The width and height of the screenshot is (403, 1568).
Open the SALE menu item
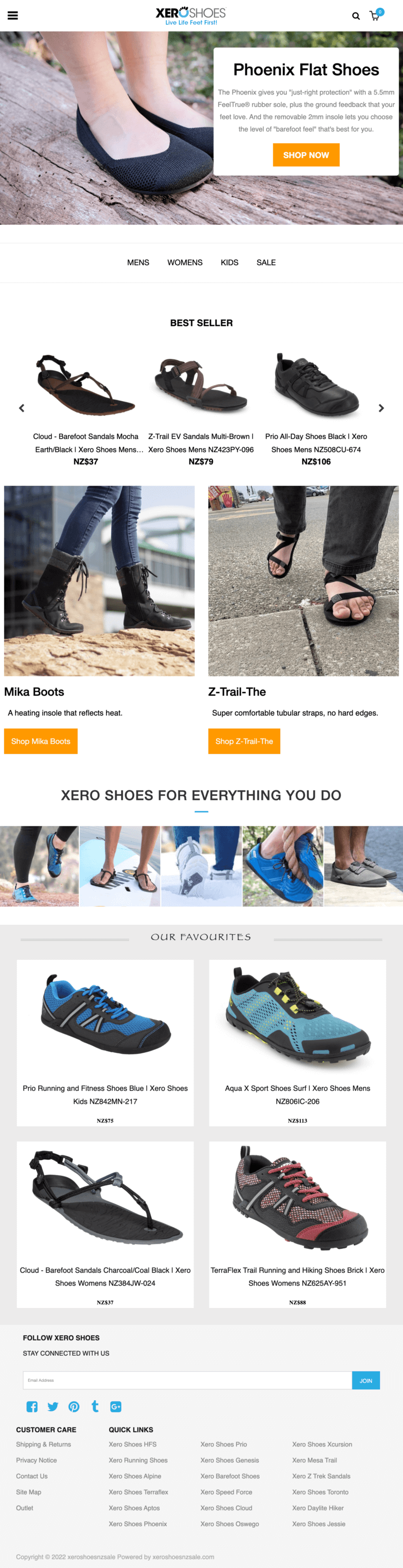[266, 262]
